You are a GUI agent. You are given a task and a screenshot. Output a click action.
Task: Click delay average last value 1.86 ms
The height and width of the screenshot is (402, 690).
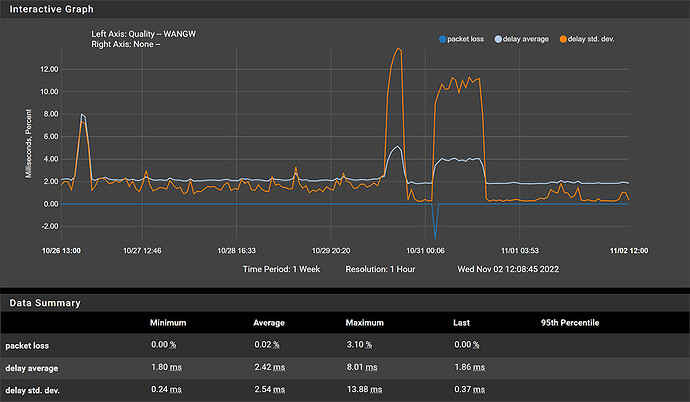tap(470, 367)
